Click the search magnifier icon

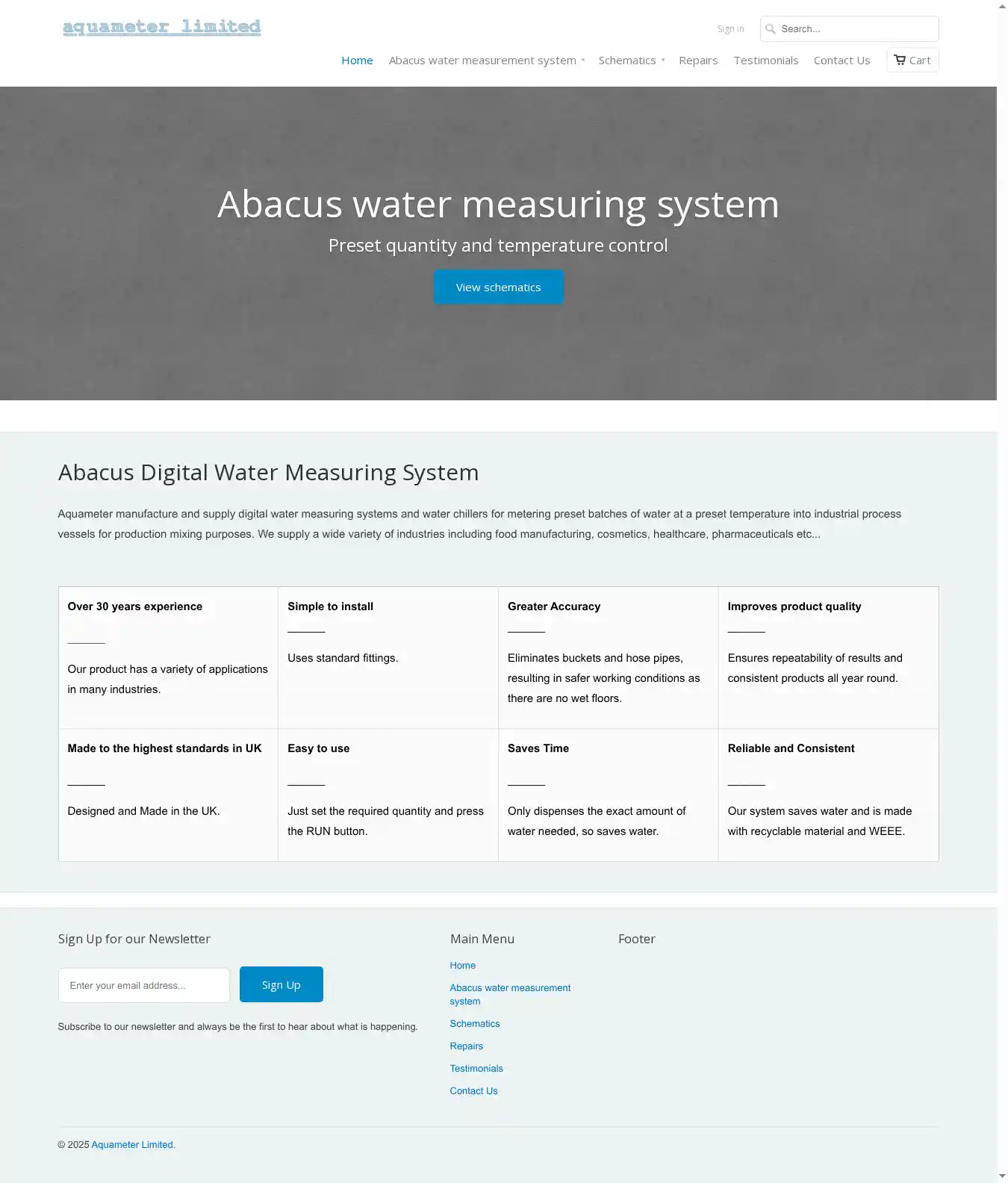click(x=771, y=29)
